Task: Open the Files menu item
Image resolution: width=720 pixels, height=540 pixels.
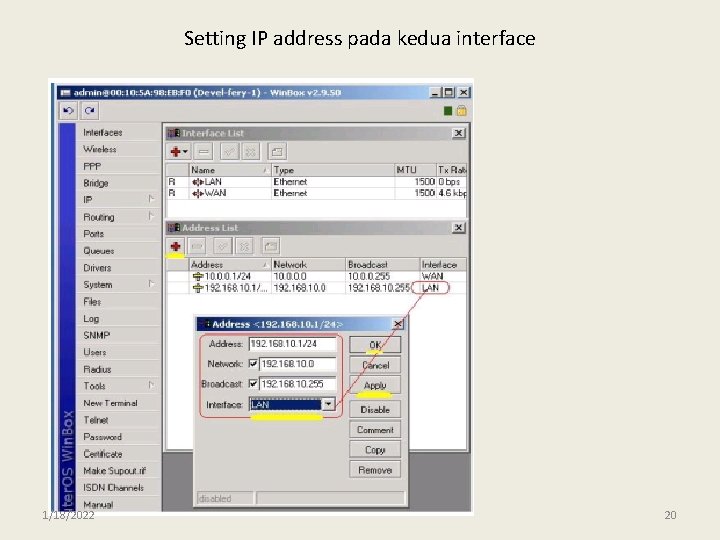Action: pos(92,301)
